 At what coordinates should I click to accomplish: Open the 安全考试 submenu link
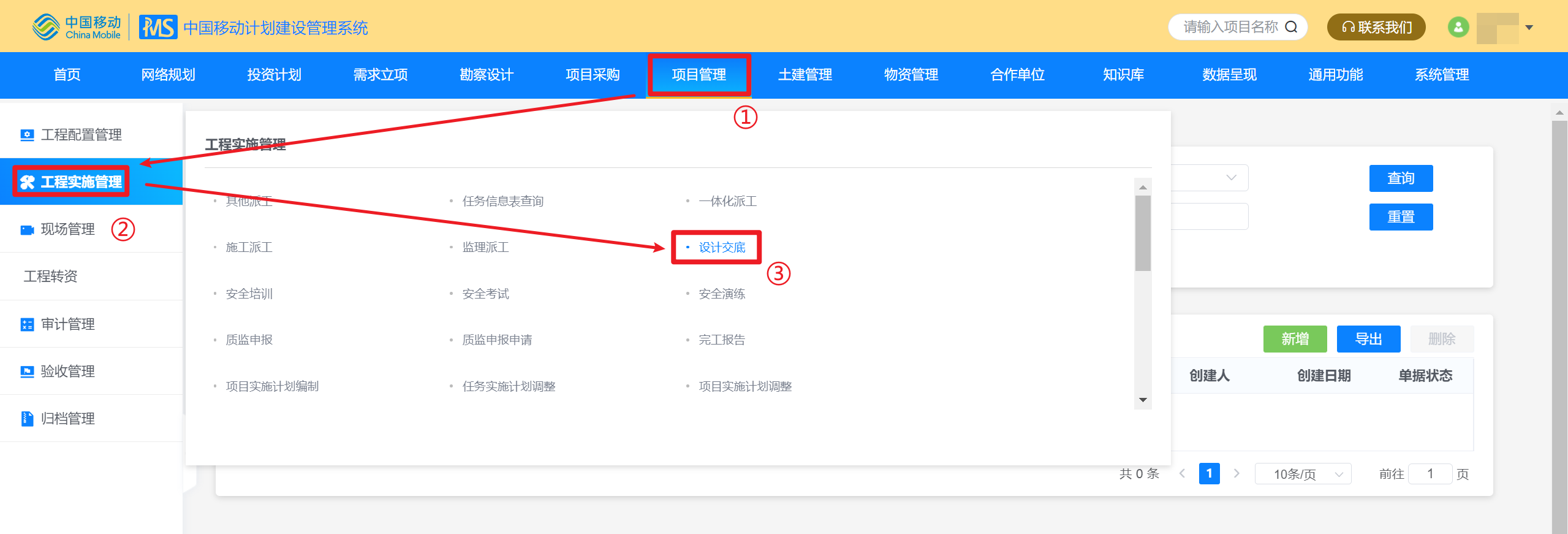485,294
